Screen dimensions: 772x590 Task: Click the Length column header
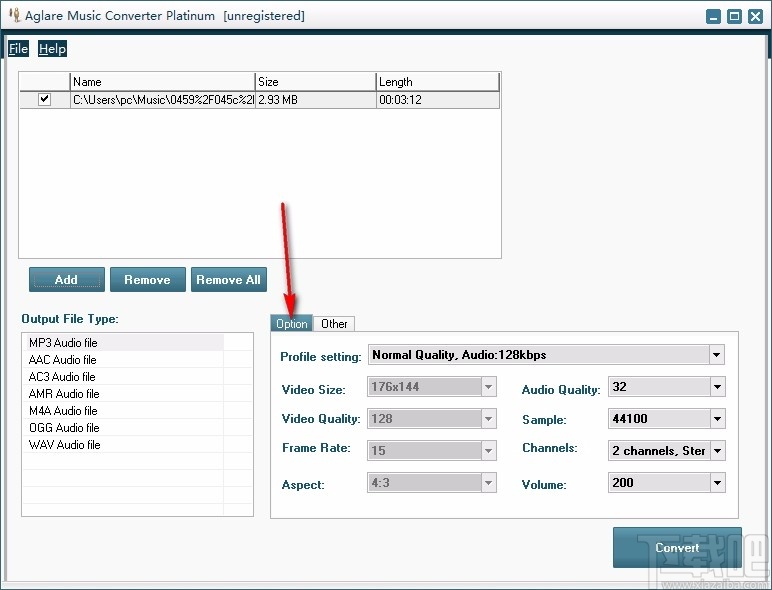coord(438,82)
